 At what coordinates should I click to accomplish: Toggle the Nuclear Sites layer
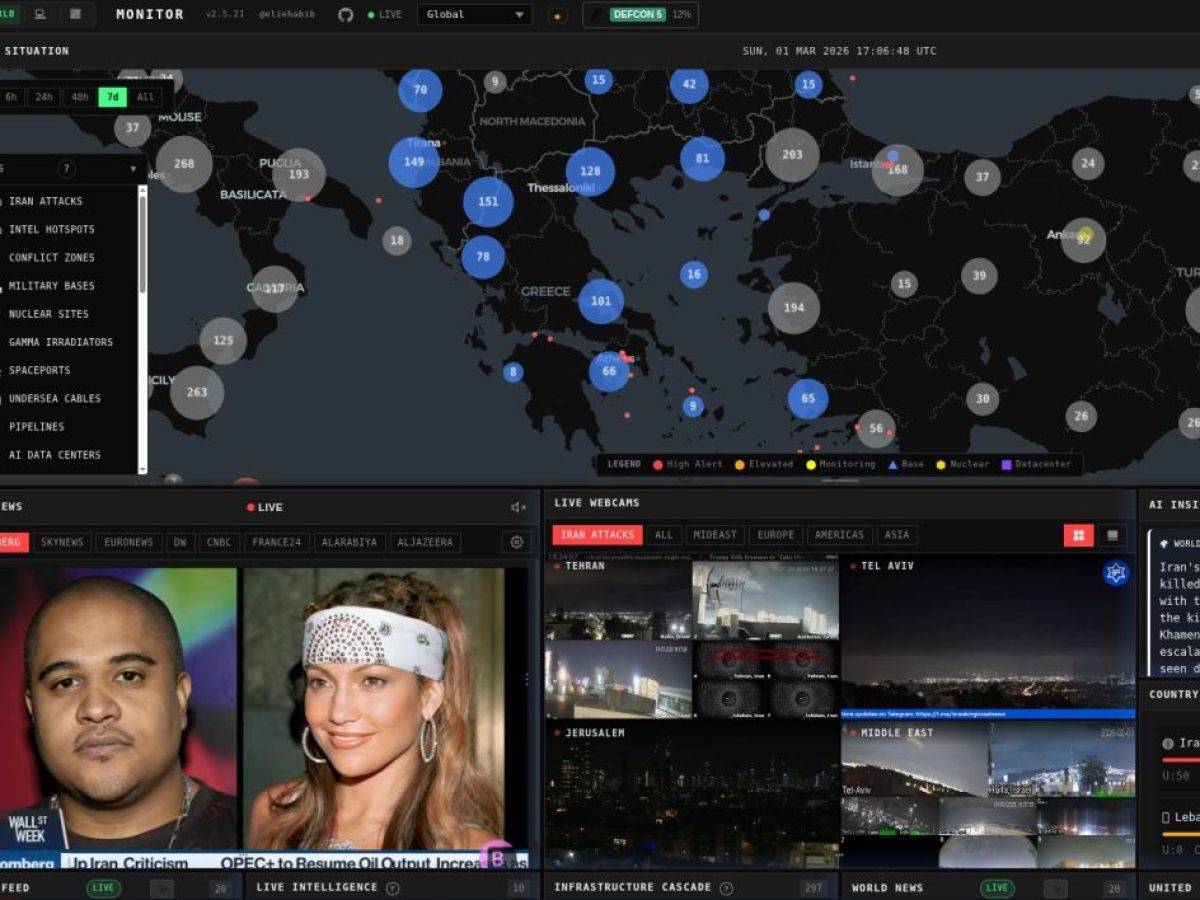pos(48,314)
